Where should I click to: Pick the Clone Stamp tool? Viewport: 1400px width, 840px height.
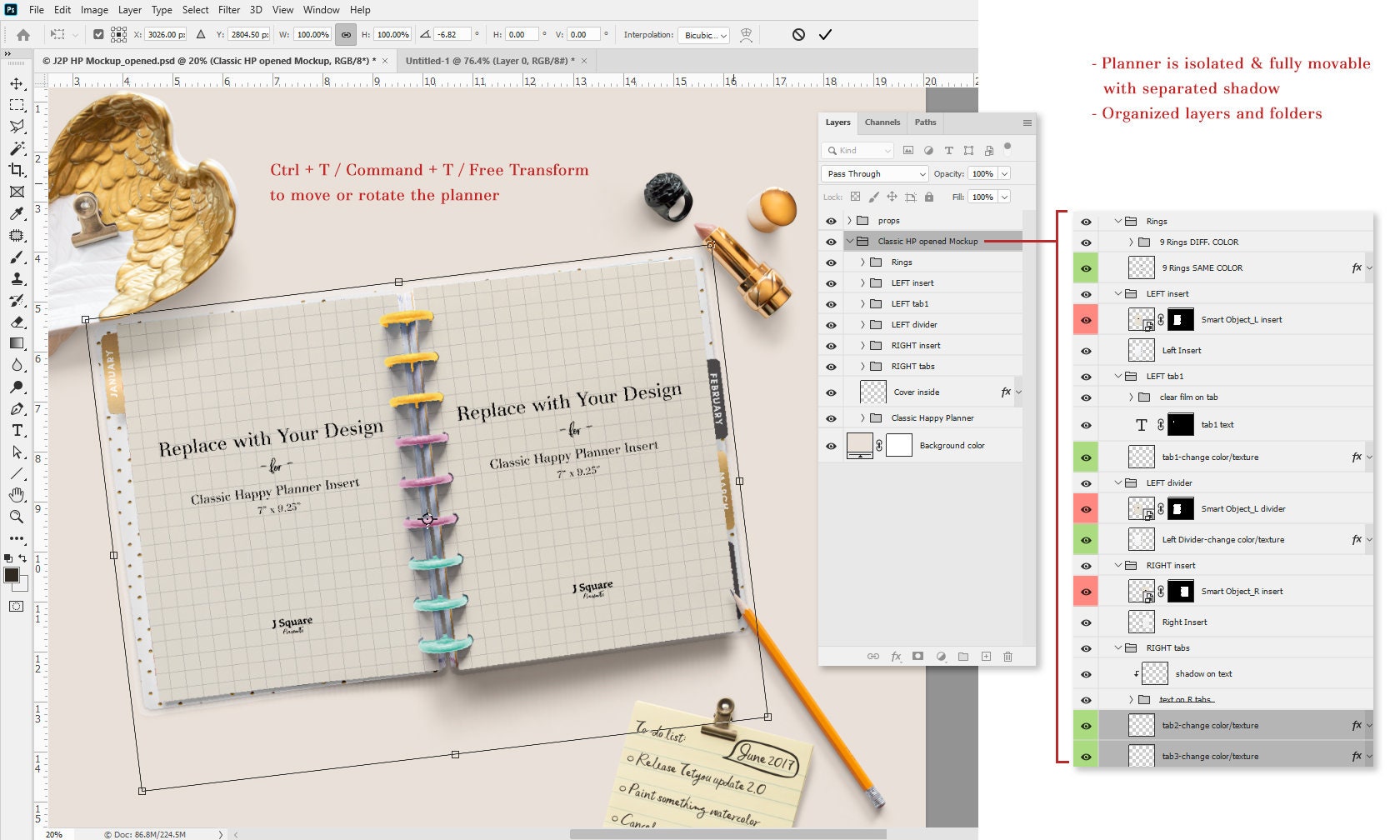tap(17, 278)
